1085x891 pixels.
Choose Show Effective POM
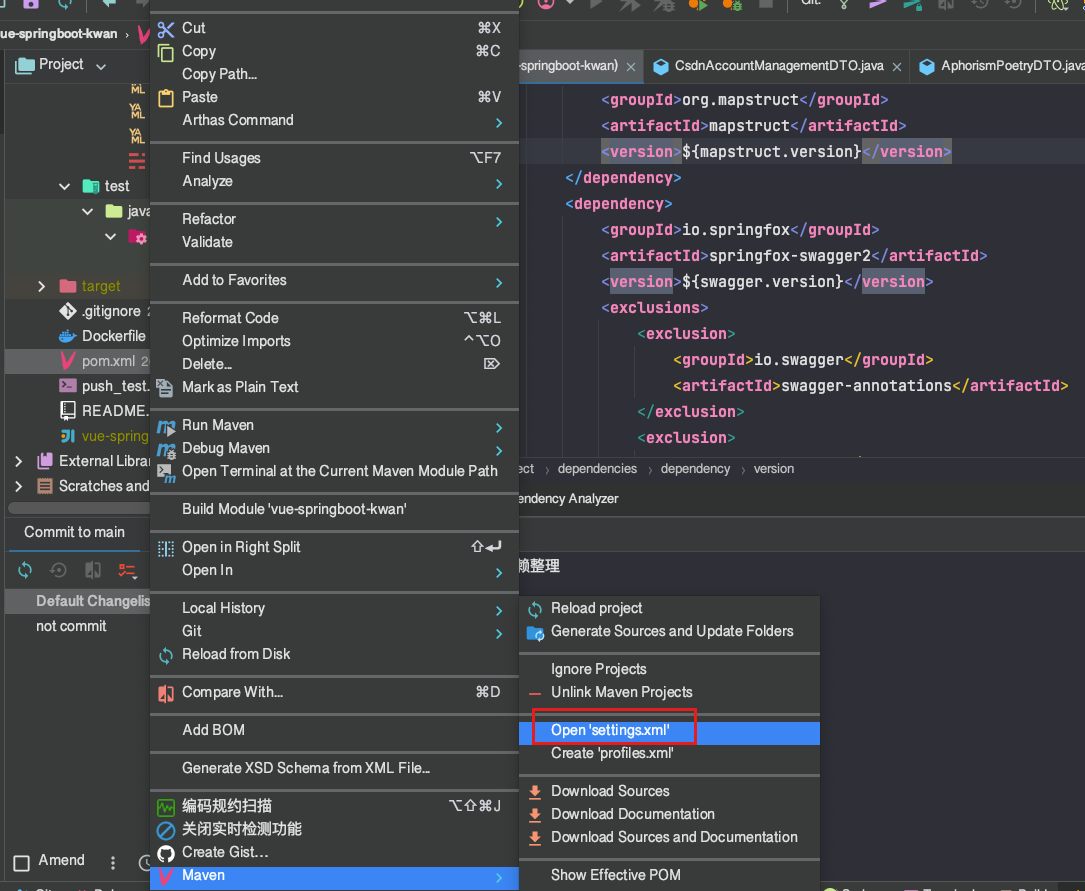615,875
